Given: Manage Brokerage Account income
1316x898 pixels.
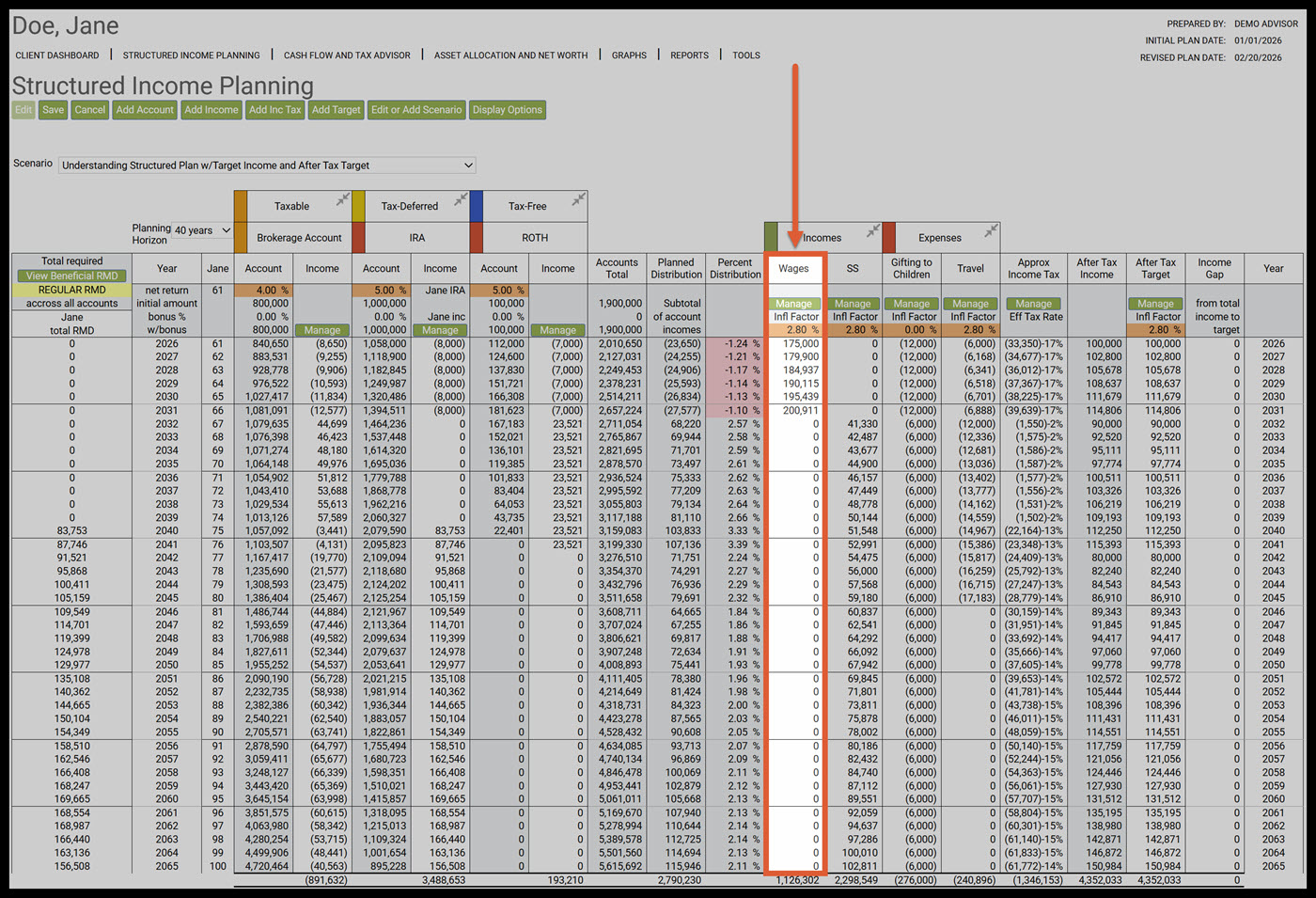Looking at the screenshot, I should [322, 331].
